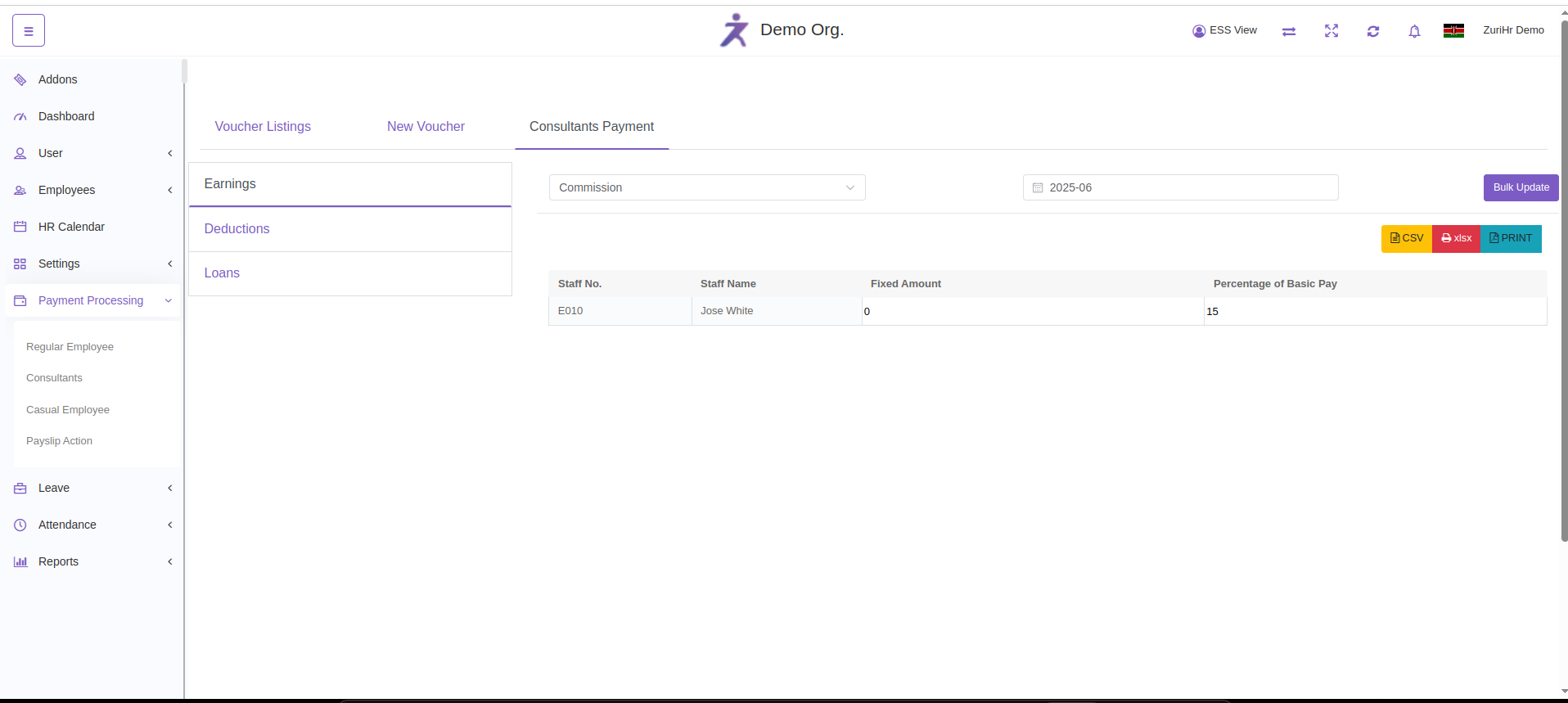This screenshot has width=1568, height=703.
Task: Click the swap arrows icon in header
Action: click(1288, 31)
